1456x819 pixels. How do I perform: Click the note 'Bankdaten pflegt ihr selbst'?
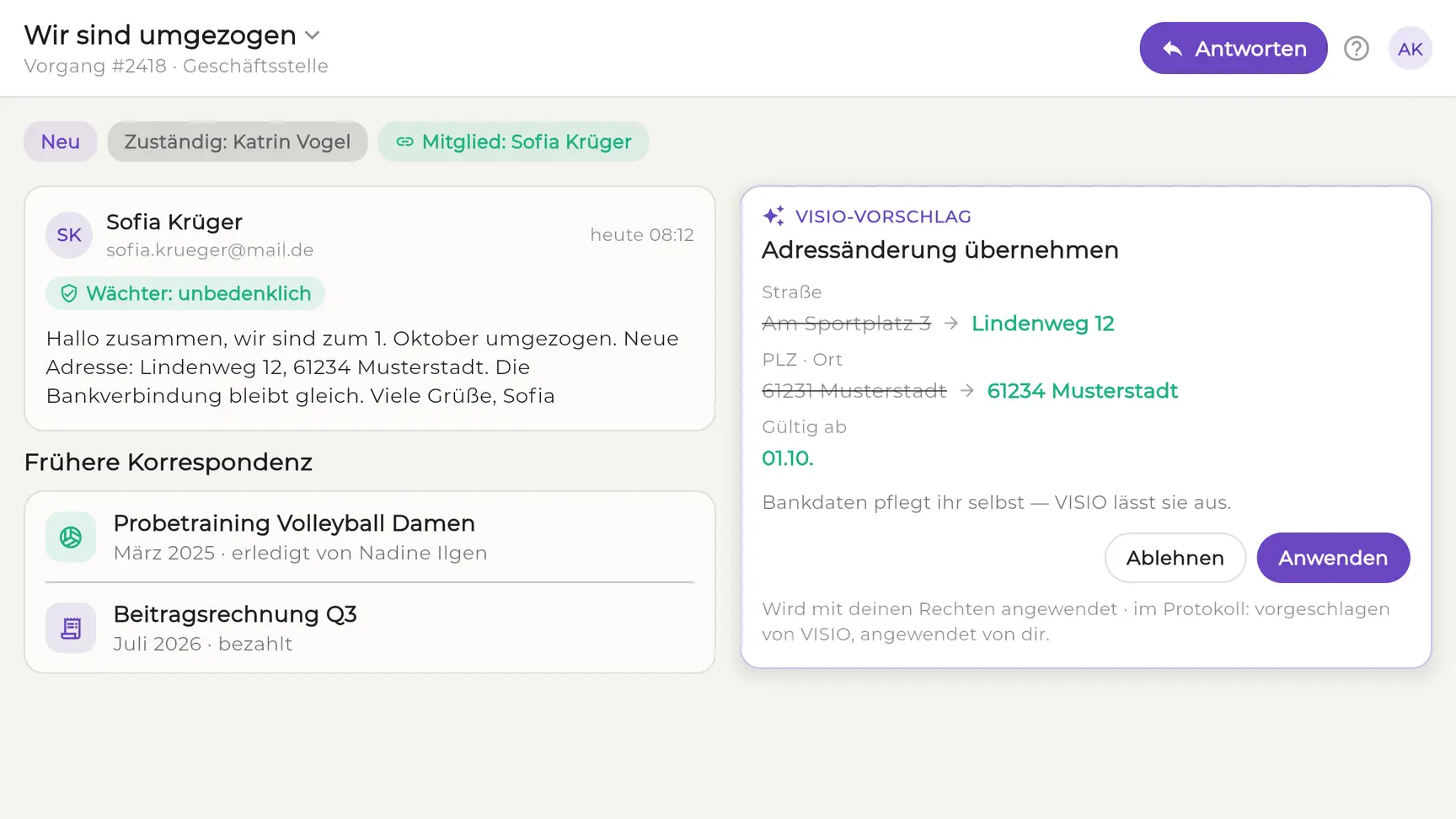893,503
